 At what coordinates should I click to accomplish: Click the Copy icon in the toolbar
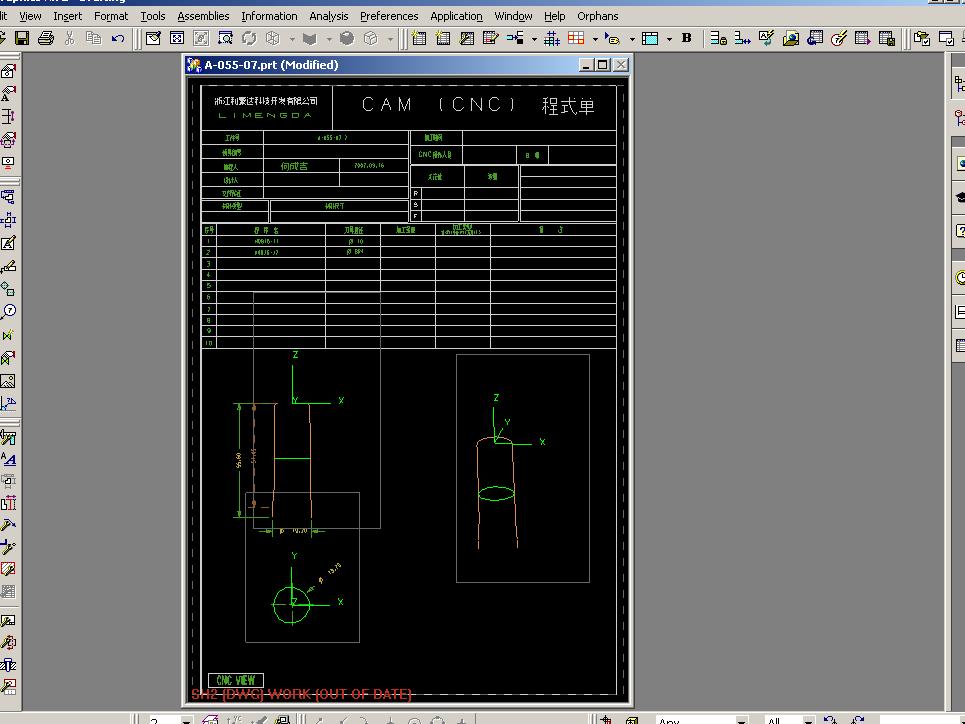94,39
